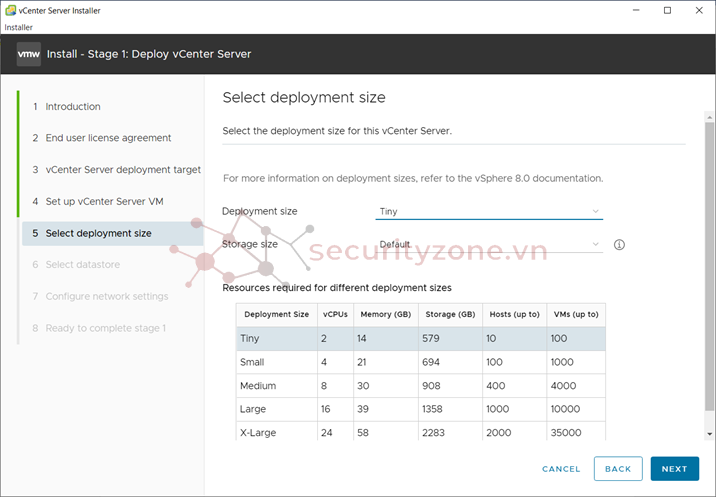The image size is (716, 497).
Task: Click memory value 58 for X-Large
Action: [x=363, y=433]
